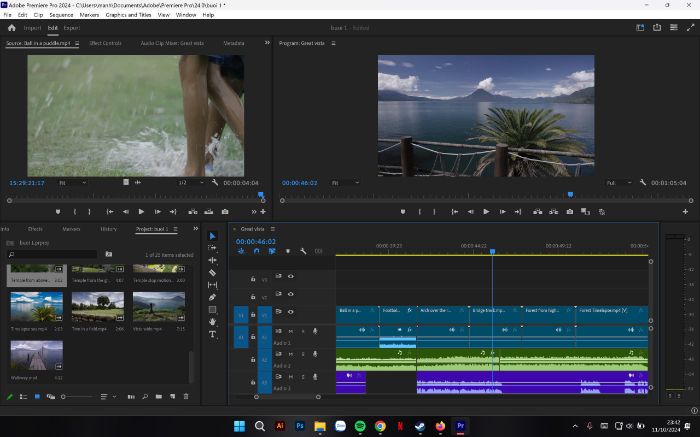
Task: Click Insert button in Source monitor
Action: pos(193,212)
